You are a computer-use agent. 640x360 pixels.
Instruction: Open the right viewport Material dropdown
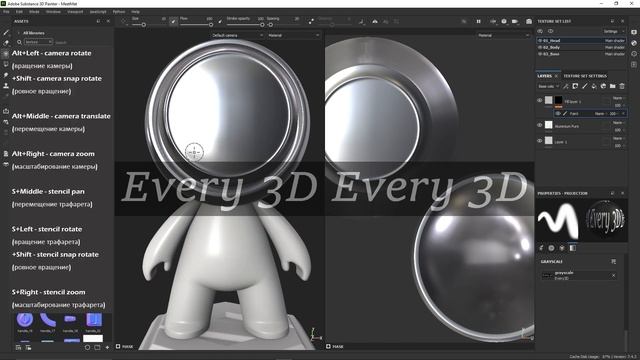503,36
